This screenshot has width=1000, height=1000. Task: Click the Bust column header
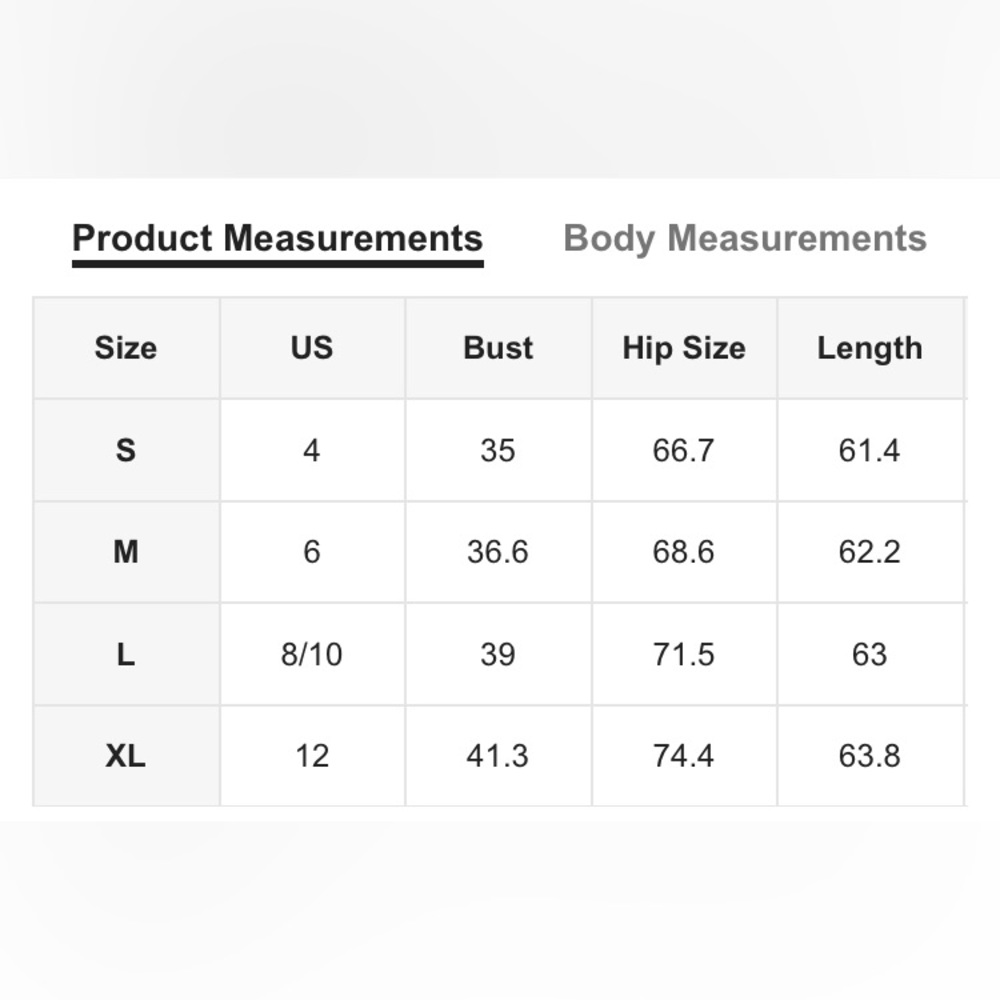[x=498, y=348]
